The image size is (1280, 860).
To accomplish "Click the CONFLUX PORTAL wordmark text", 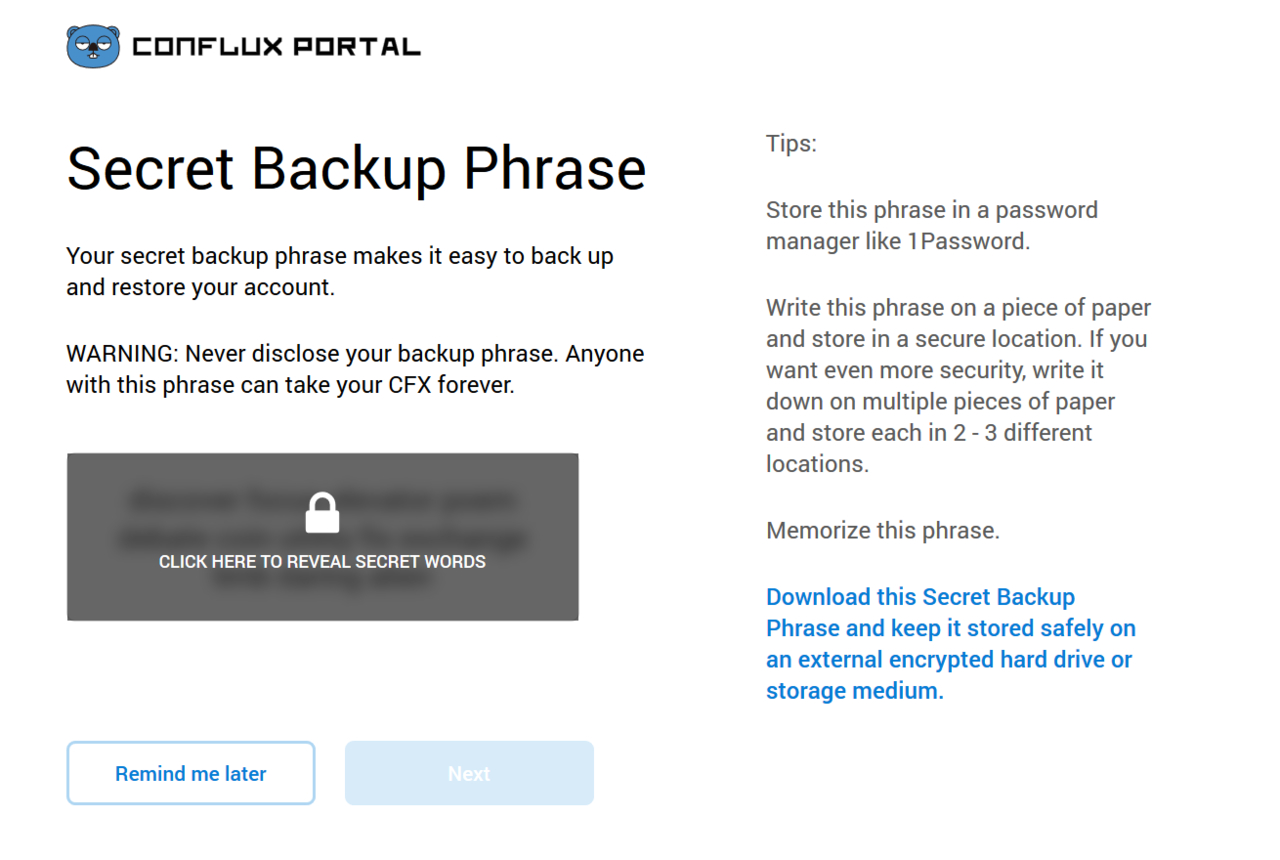I will pyautogui.click(x=276, y=47).
